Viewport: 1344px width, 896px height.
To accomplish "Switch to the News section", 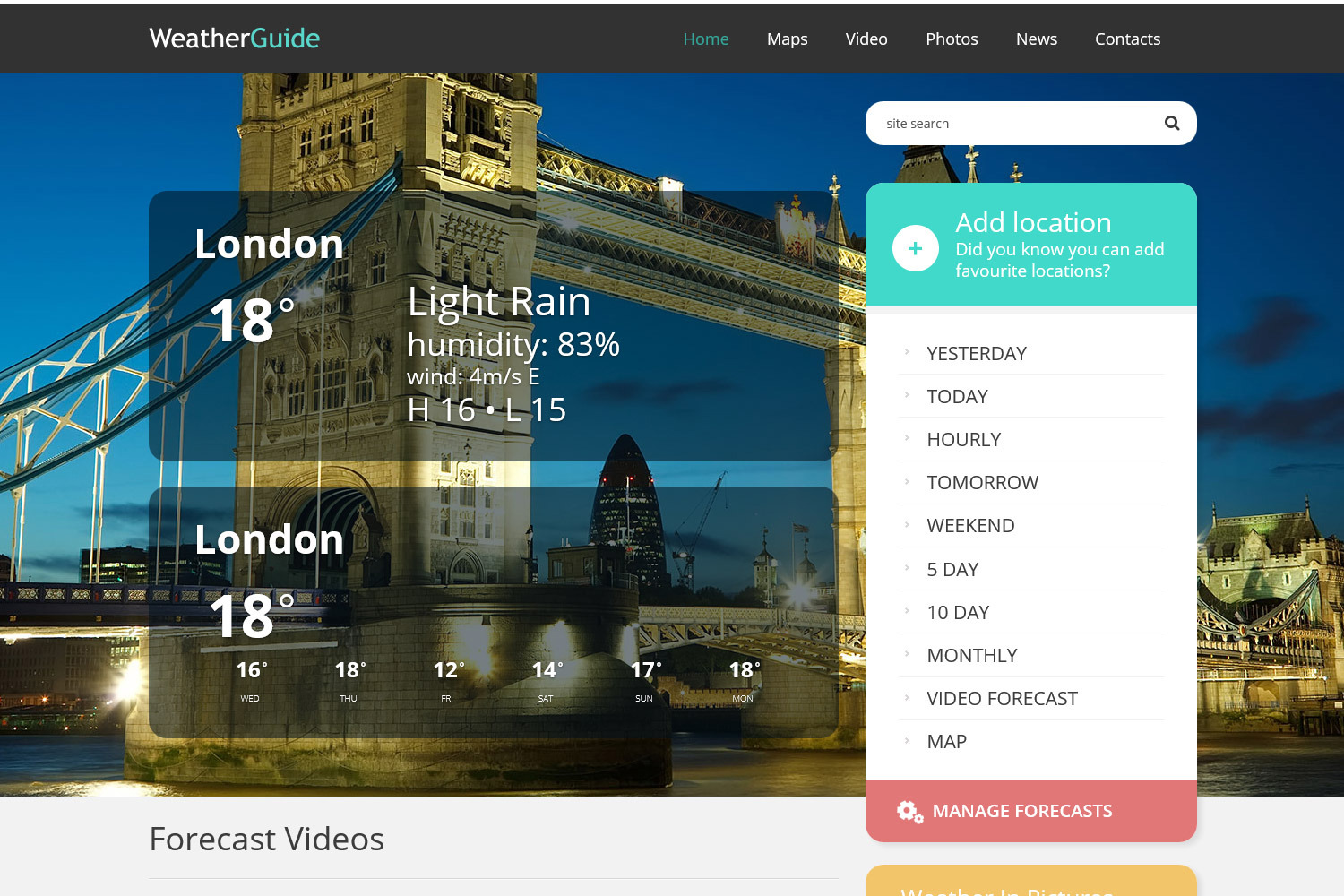I will point(1036,39).
